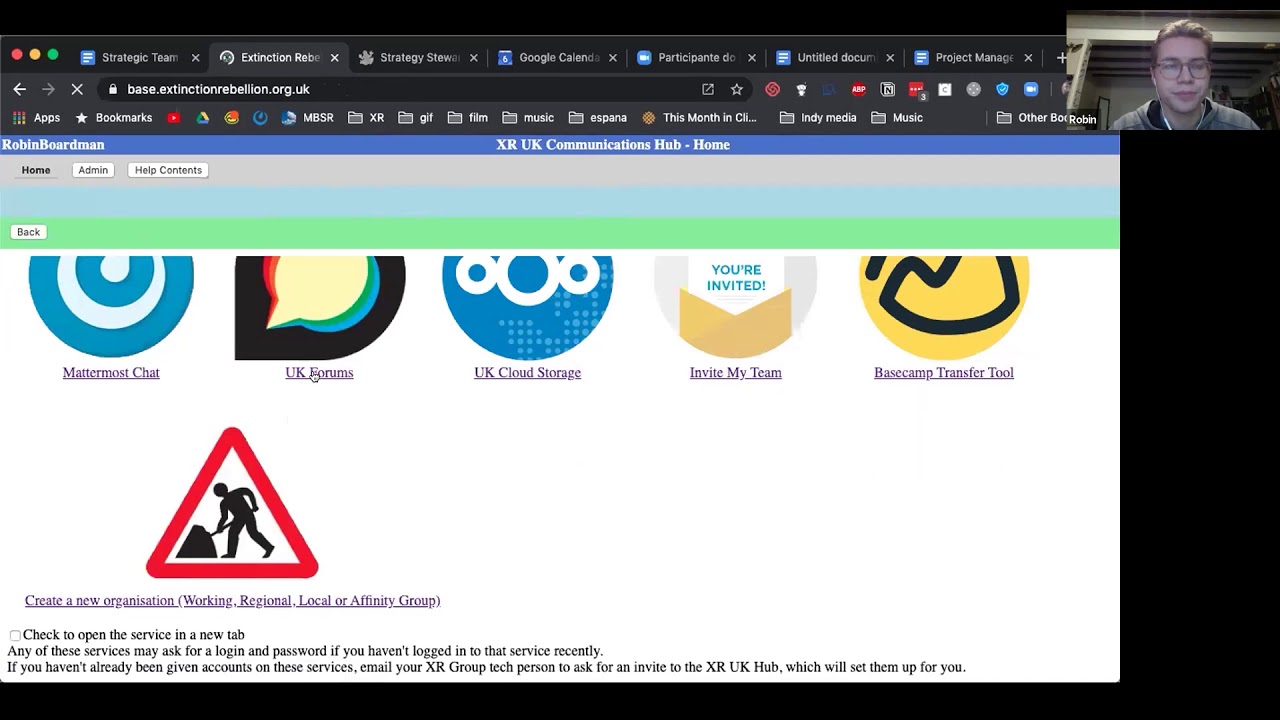Open the XR bookmarks folder
Image resolution: width=1280 pixels, height=720 pixels.
click(366, 117)
